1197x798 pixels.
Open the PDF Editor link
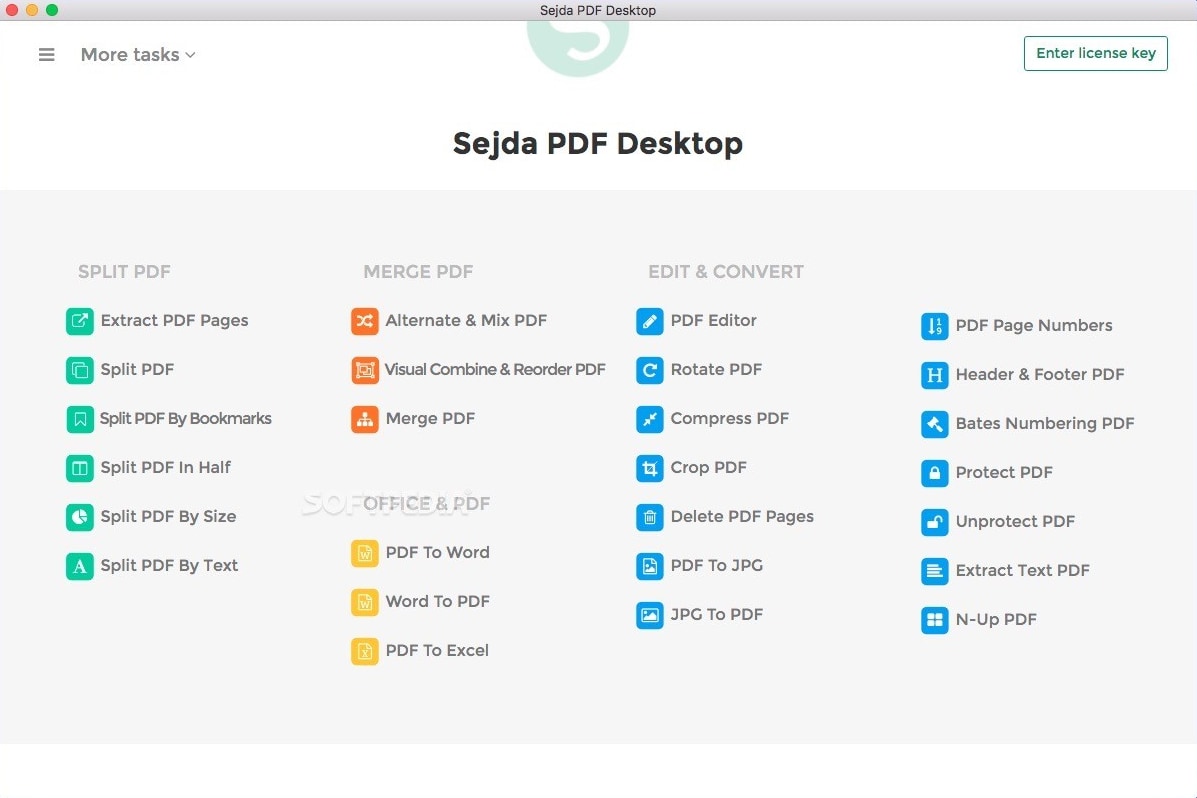tap(713, 321)
